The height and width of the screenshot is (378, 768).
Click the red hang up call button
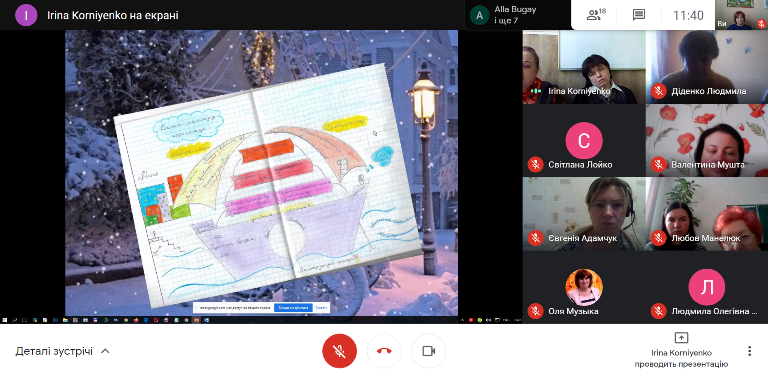point(384,351)
